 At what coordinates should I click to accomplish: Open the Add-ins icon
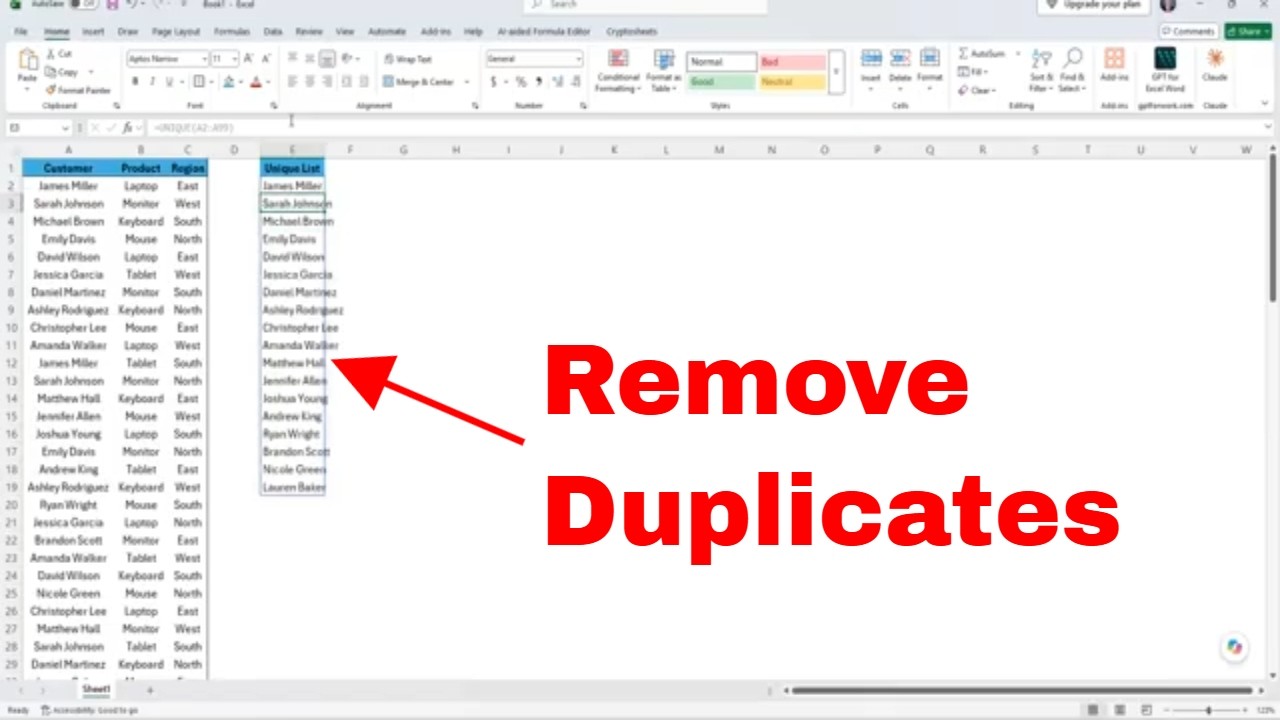coord(1114,60)
